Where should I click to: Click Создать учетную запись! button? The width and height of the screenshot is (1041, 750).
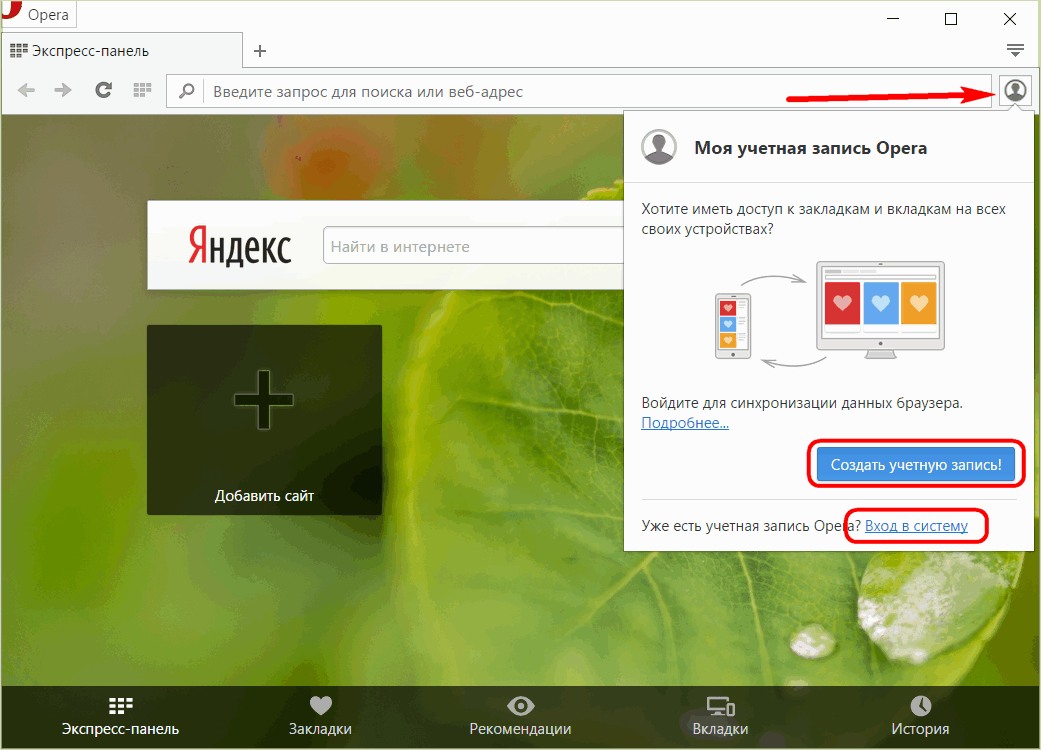[916, 465]
